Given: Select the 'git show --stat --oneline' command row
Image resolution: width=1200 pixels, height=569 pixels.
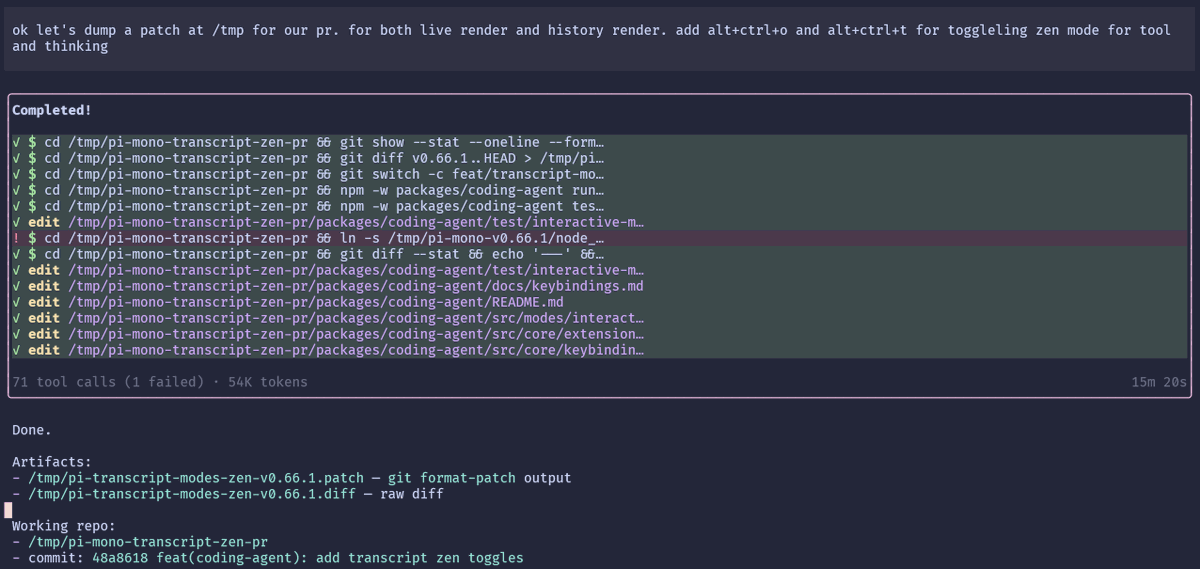Looking at the screenshot, I should coord(599,142).
